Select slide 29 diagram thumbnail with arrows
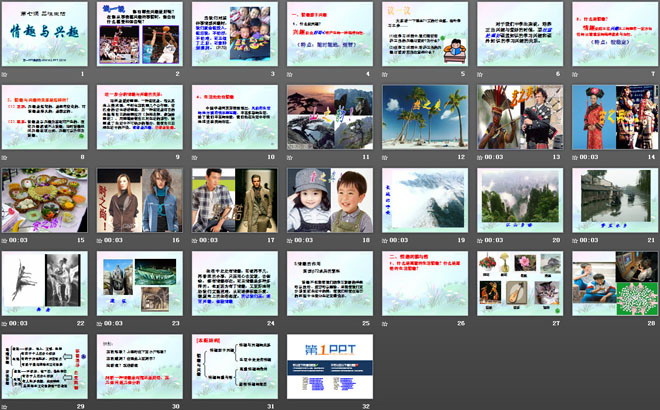Viewport: 660px width, 410px height. tap(45, 367)
